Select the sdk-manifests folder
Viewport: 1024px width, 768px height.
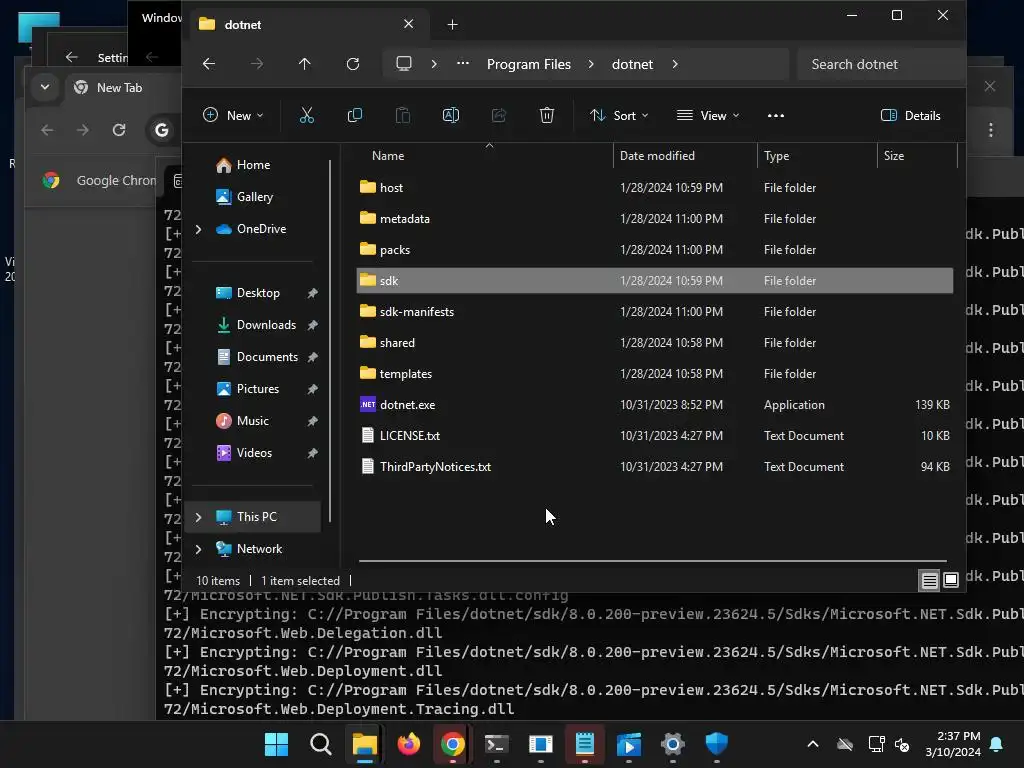[x=654, y=312]
